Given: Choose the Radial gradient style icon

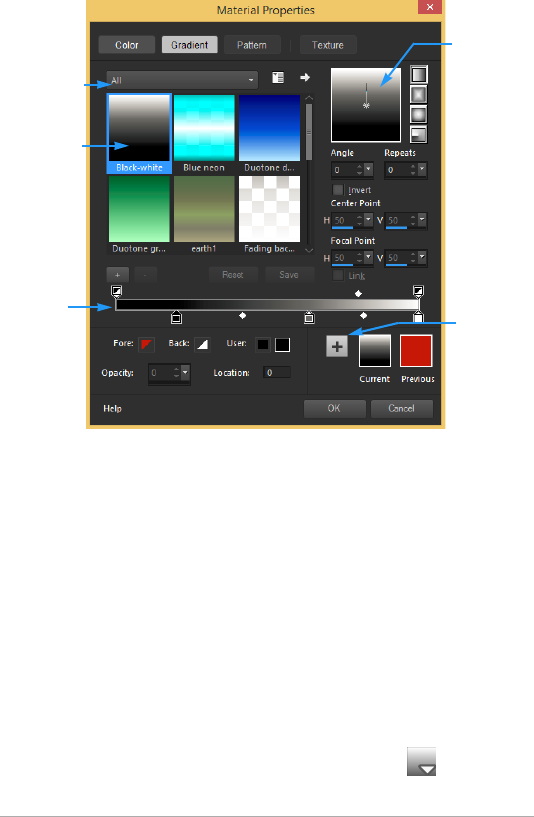Looking at the screenshot, I should (419, 134).
